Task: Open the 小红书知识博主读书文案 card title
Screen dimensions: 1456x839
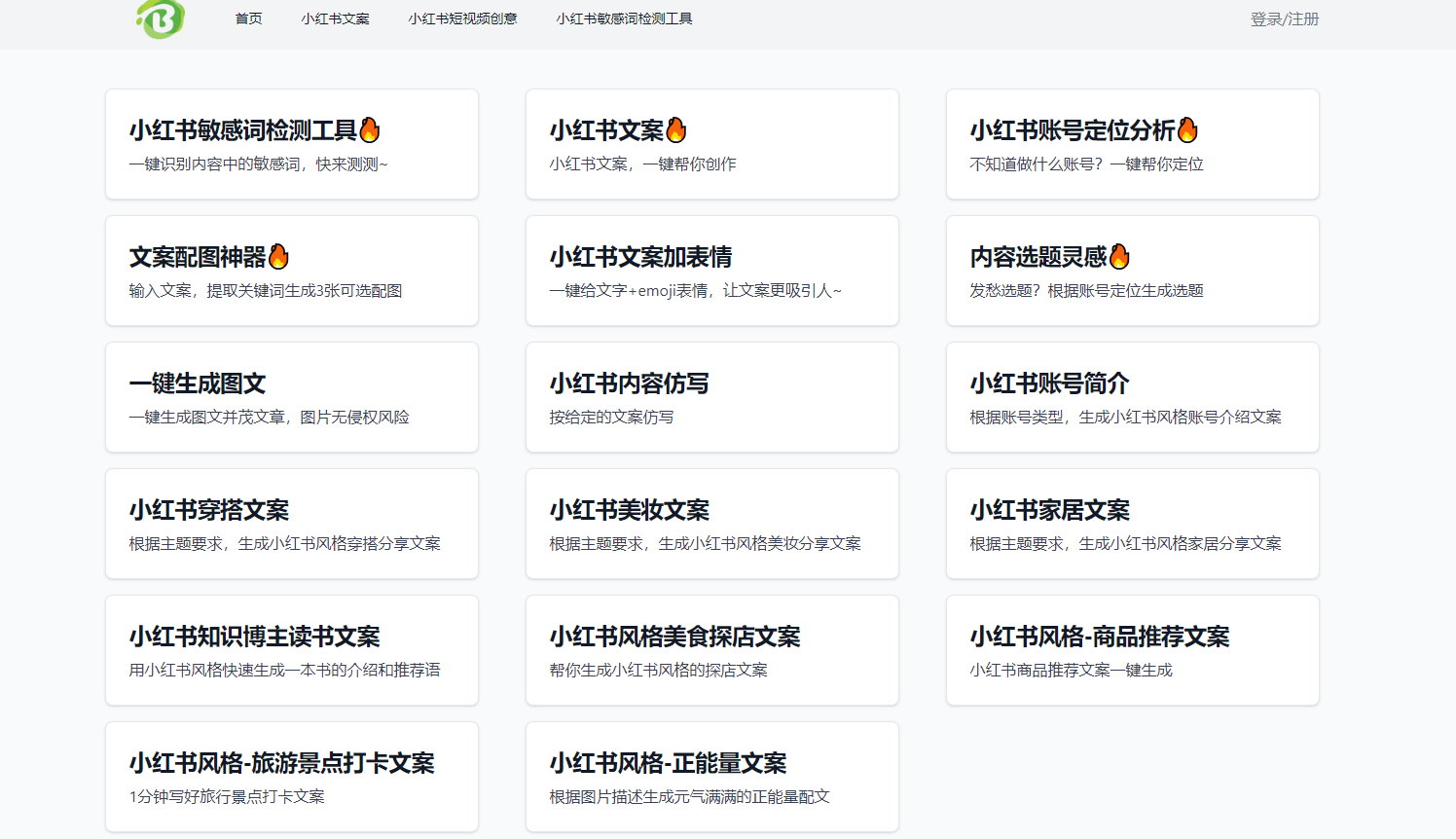Action: coord(254,637)
